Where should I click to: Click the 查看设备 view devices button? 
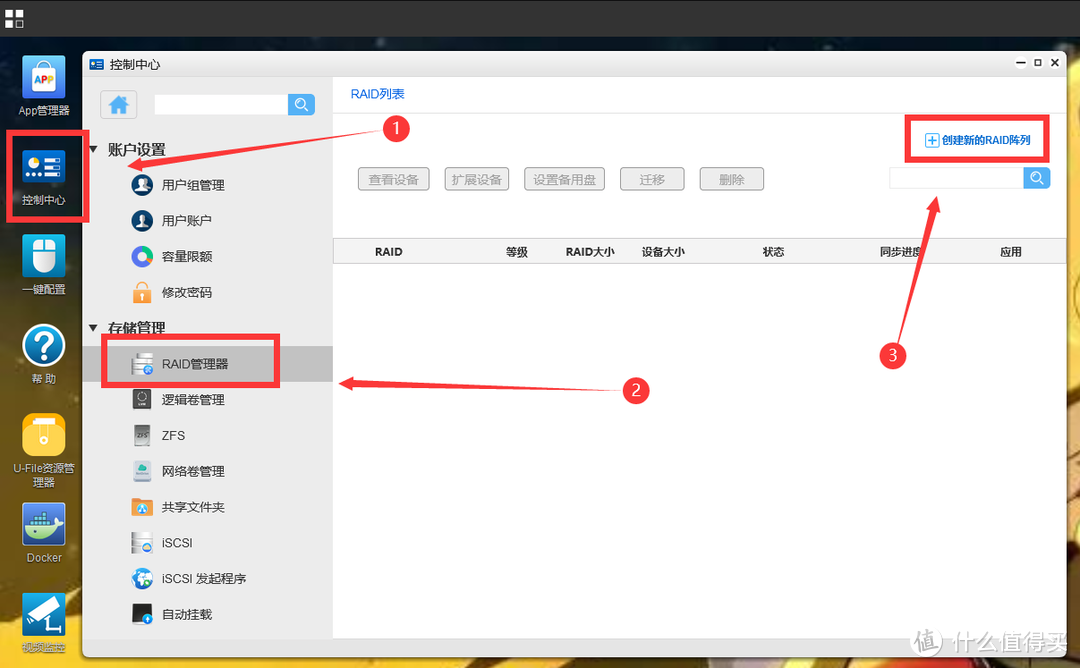tap(393, 179)
